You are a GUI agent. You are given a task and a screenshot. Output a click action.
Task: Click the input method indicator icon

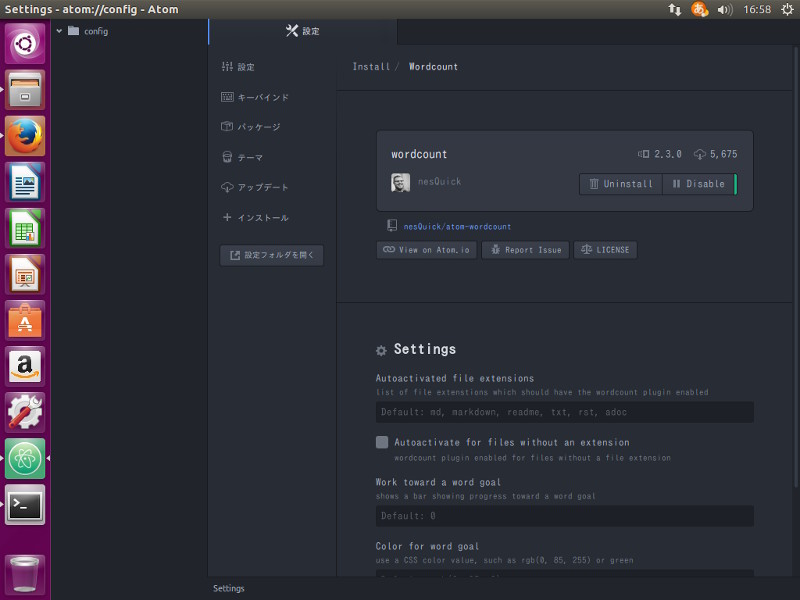coord(699,9)
